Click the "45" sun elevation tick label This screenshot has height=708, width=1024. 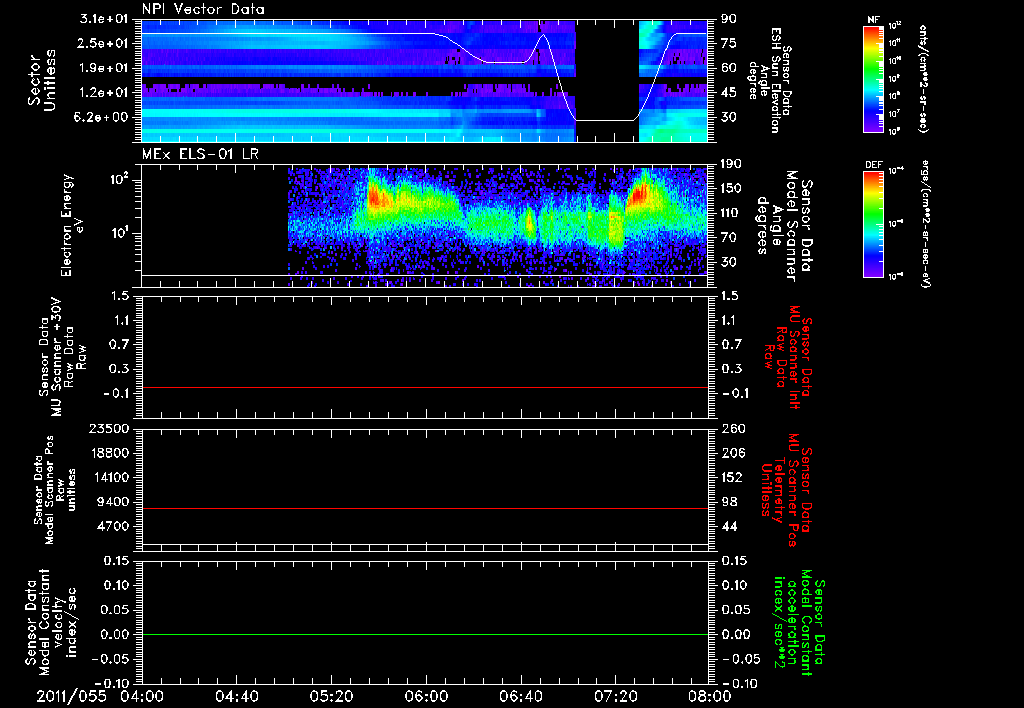(728, 93)
